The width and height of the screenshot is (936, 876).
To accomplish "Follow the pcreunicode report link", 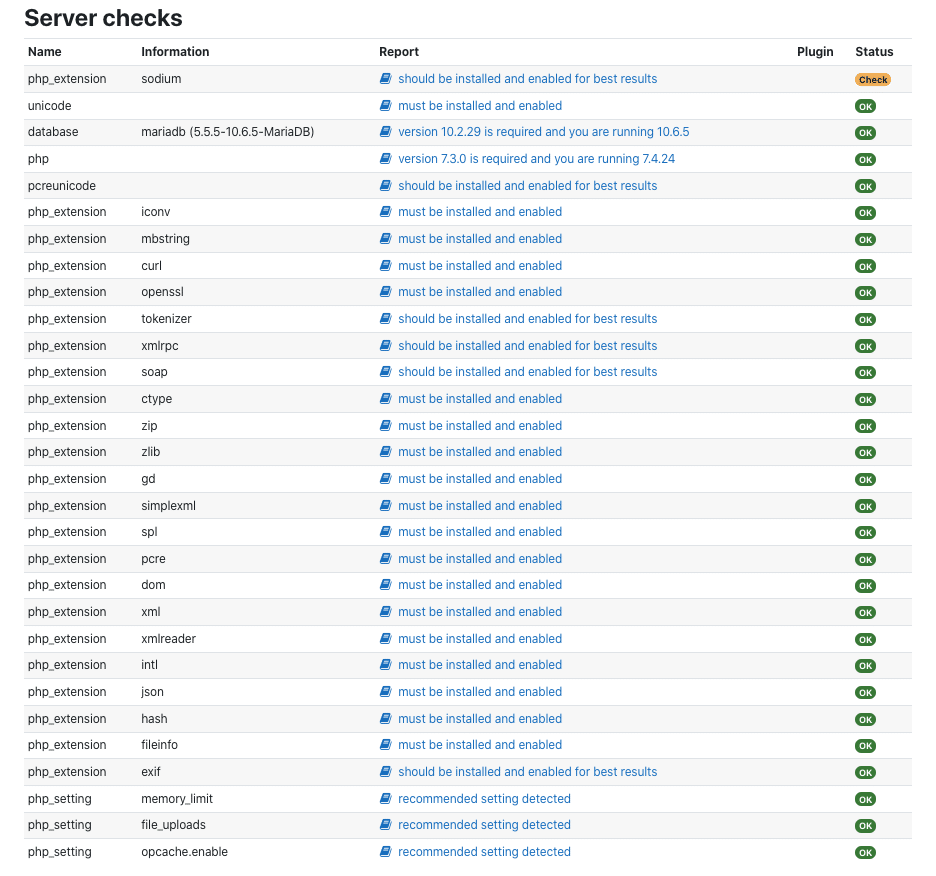I will pyautogui.click(x=527, y=185).
